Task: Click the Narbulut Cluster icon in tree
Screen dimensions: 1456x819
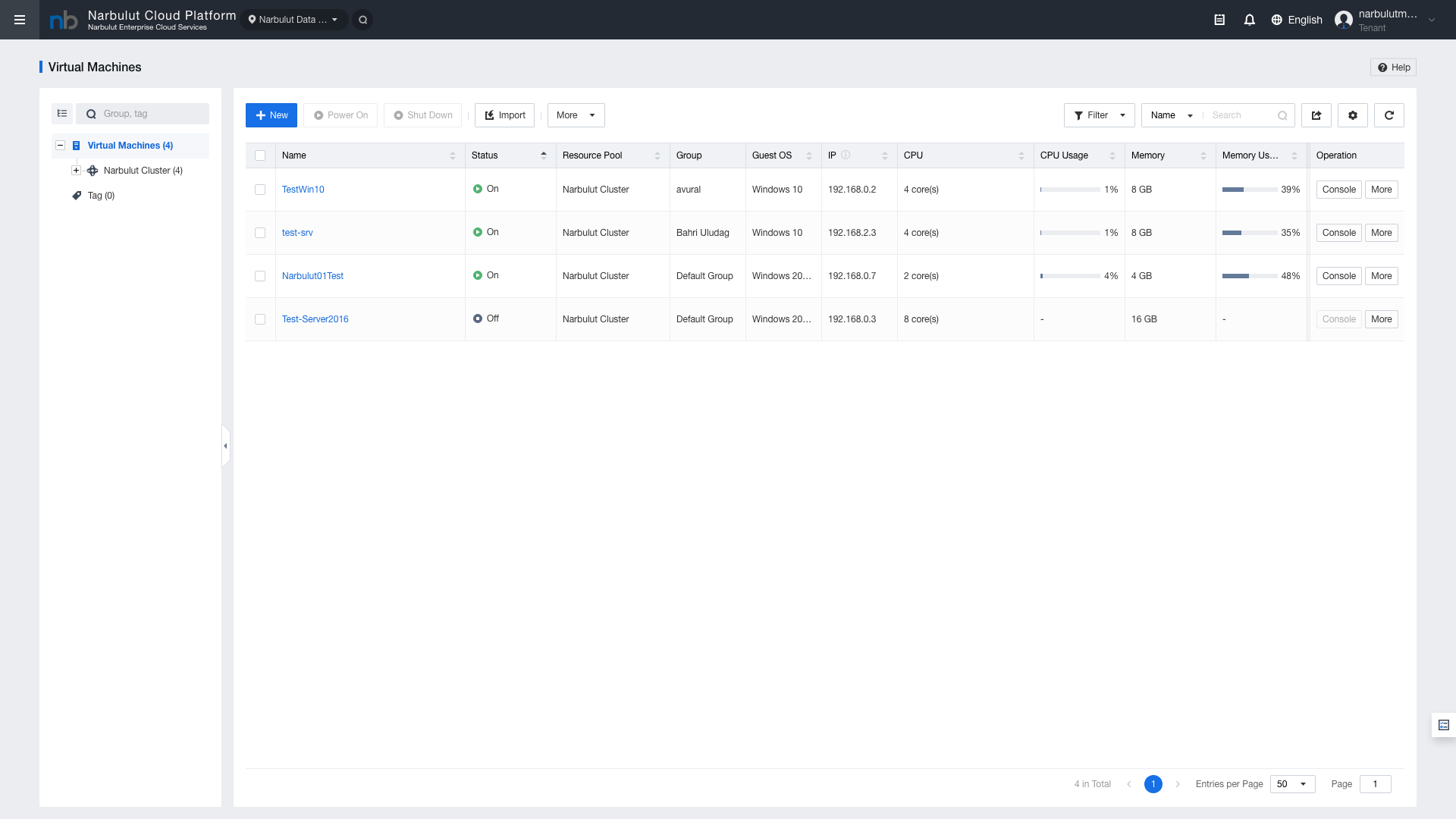Action: 93,171
